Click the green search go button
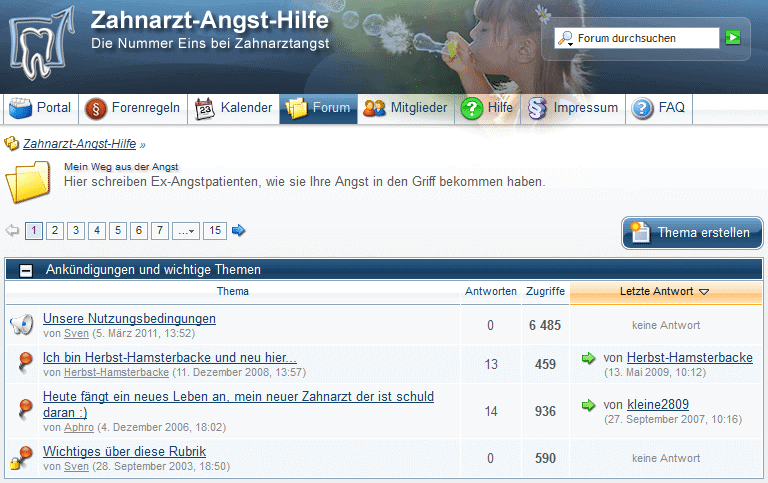Screen dimensions: 768x483 tap(733, 38)
